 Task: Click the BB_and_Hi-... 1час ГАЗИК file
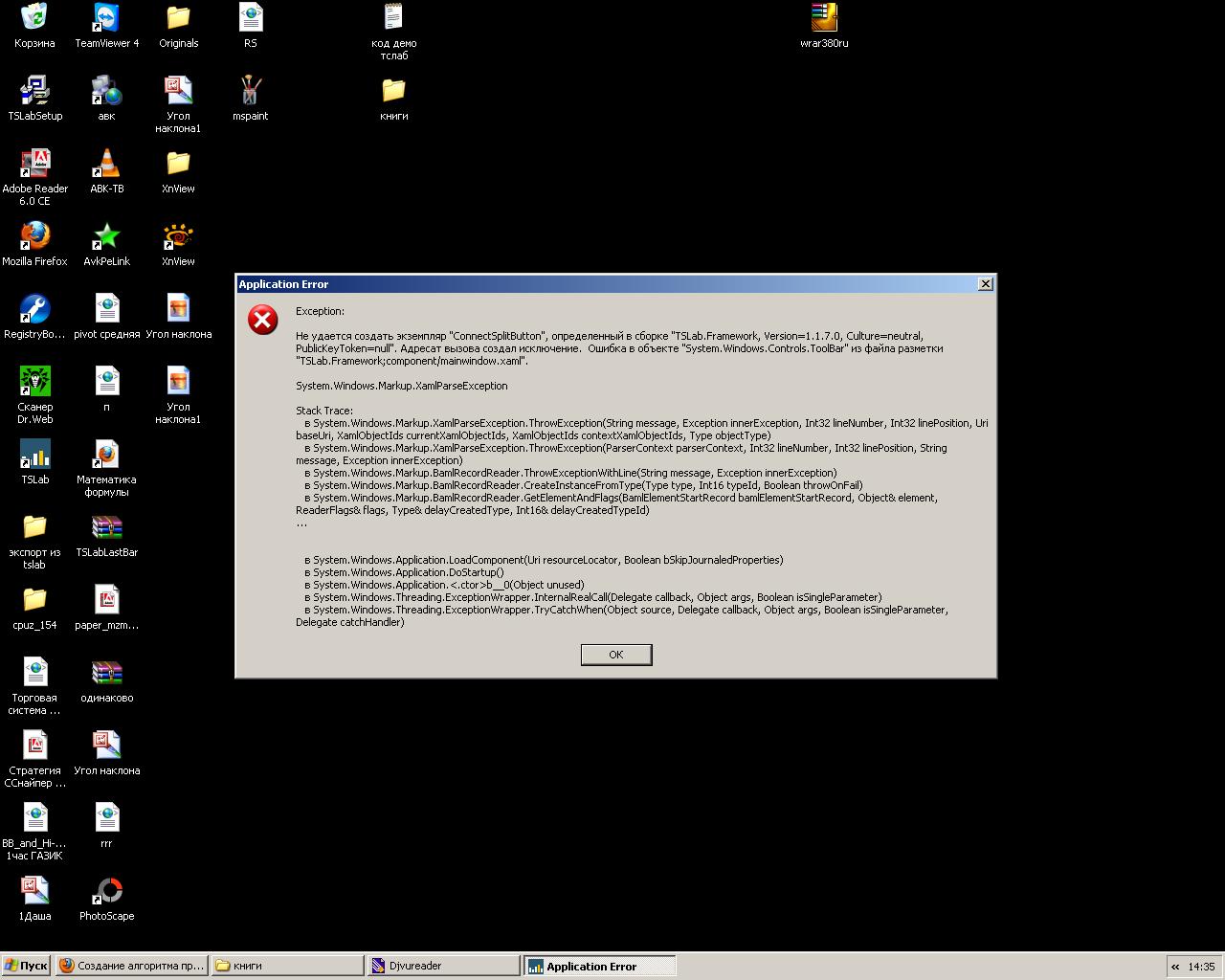[34, 832]
